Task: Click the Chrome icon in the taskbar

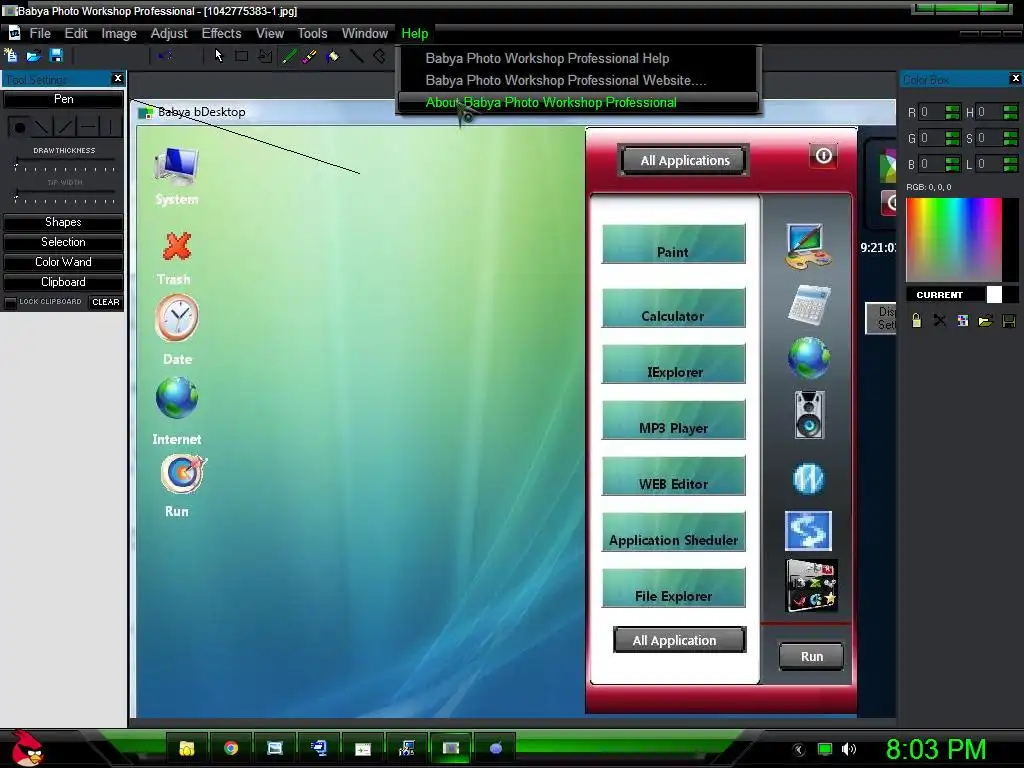Action: pos(231,748)
